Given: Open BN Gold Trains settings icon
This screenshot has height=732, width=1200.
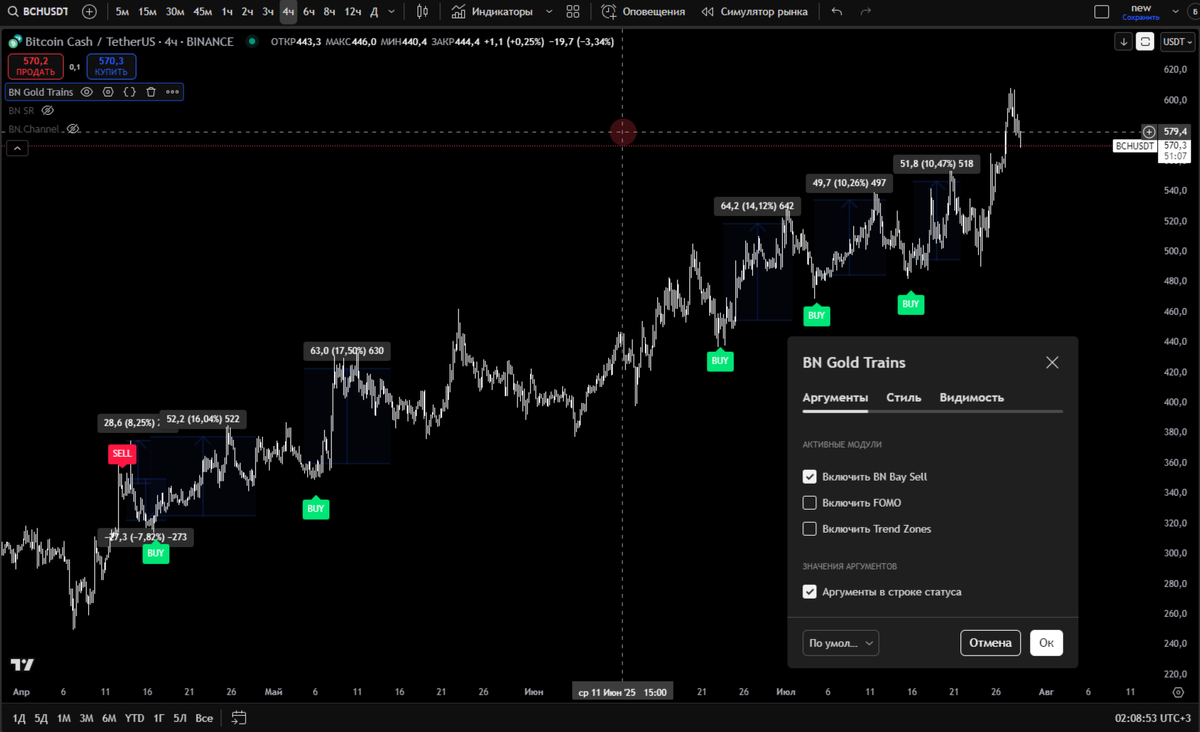Looking at the screenshot, I should 108,92.
